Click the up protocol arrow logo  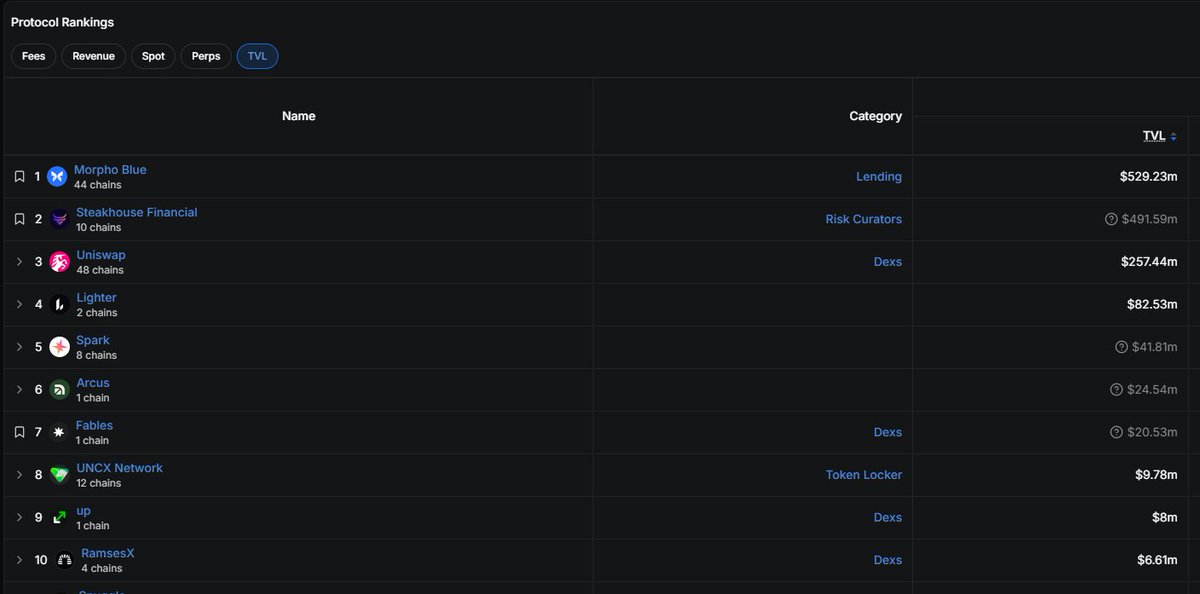[x=59, y=517]
